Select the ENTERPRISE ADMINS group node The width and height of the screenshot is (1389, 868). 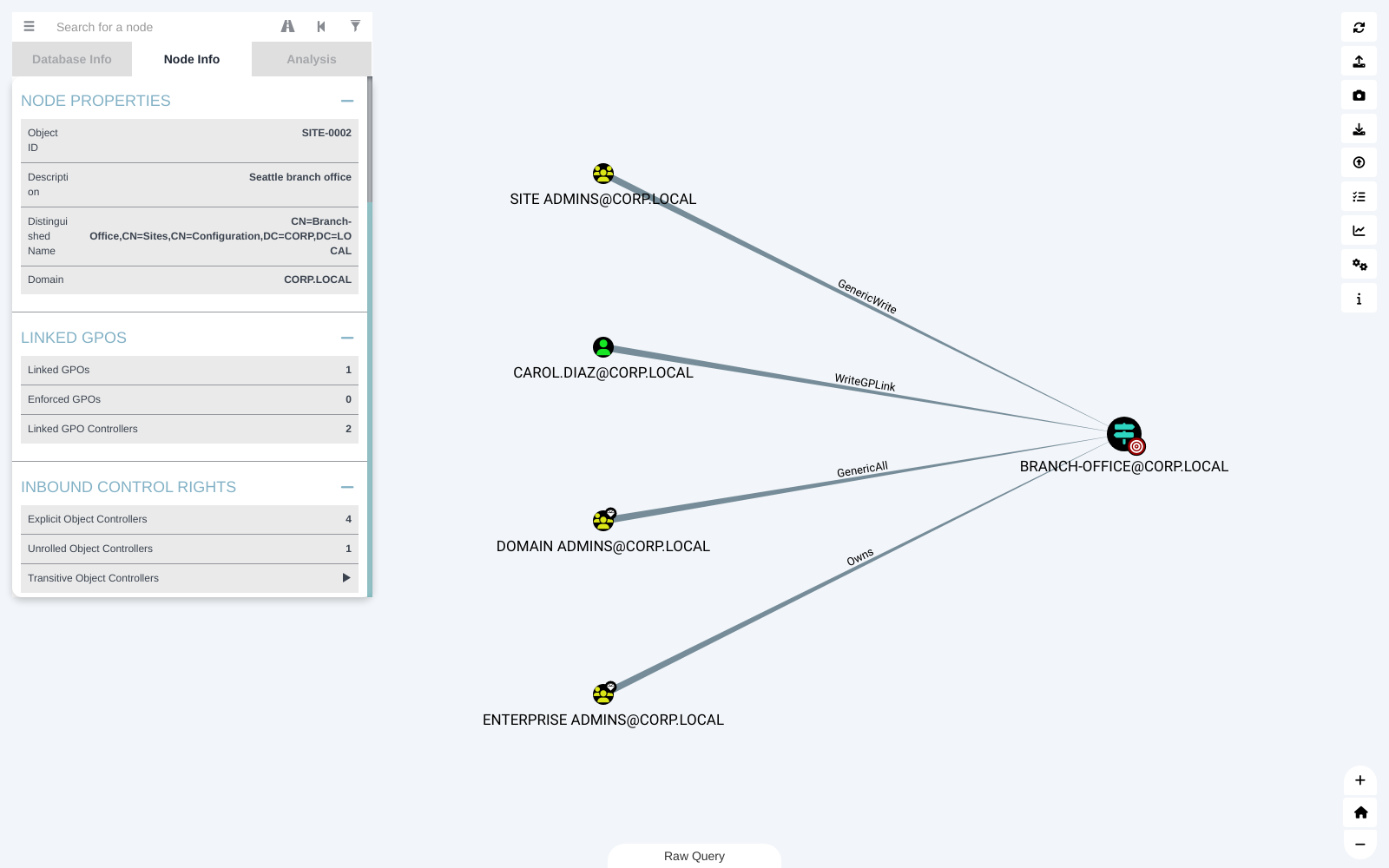pos(603,694)
